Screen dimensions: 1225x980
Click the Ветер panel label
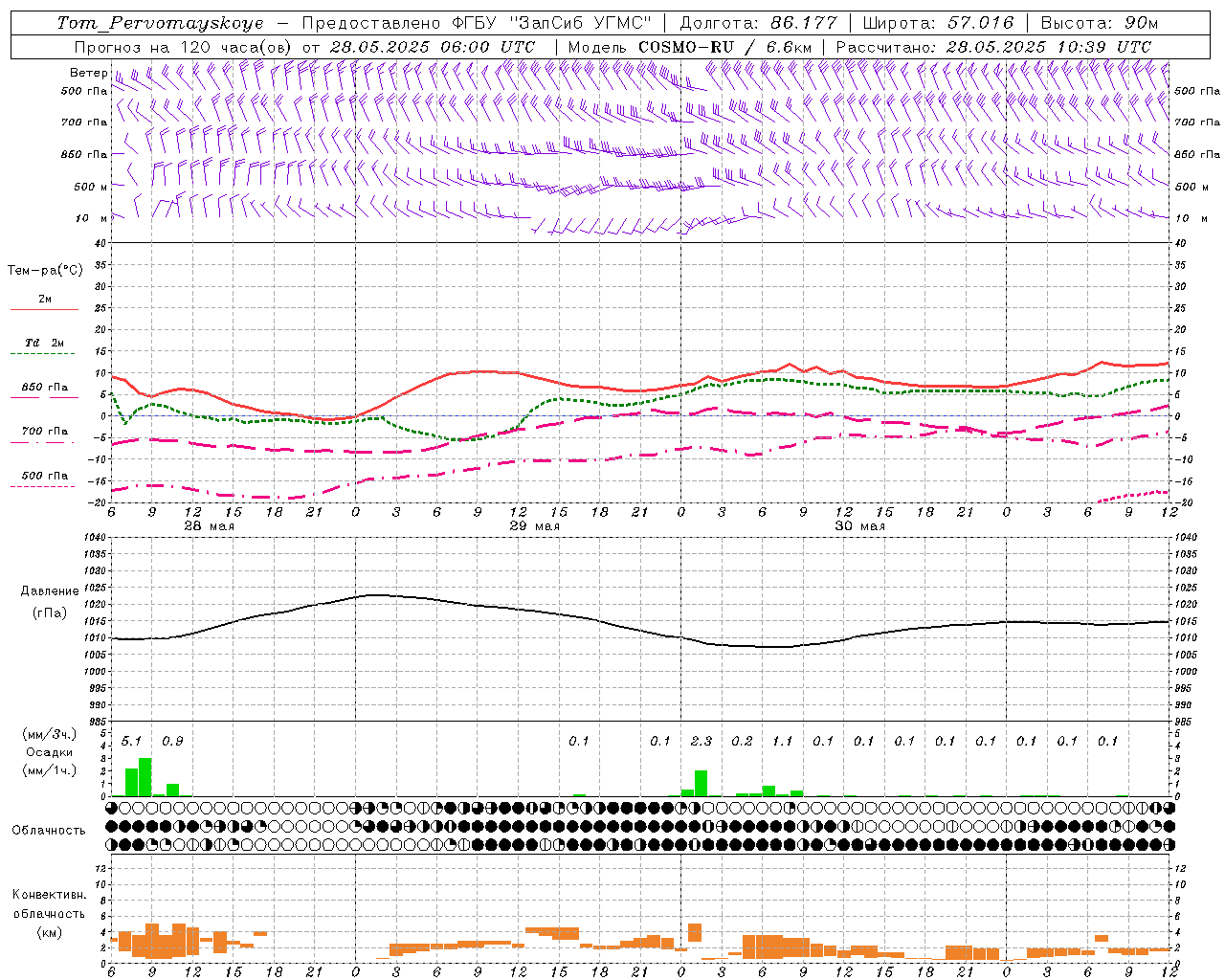tap(88, 73)
